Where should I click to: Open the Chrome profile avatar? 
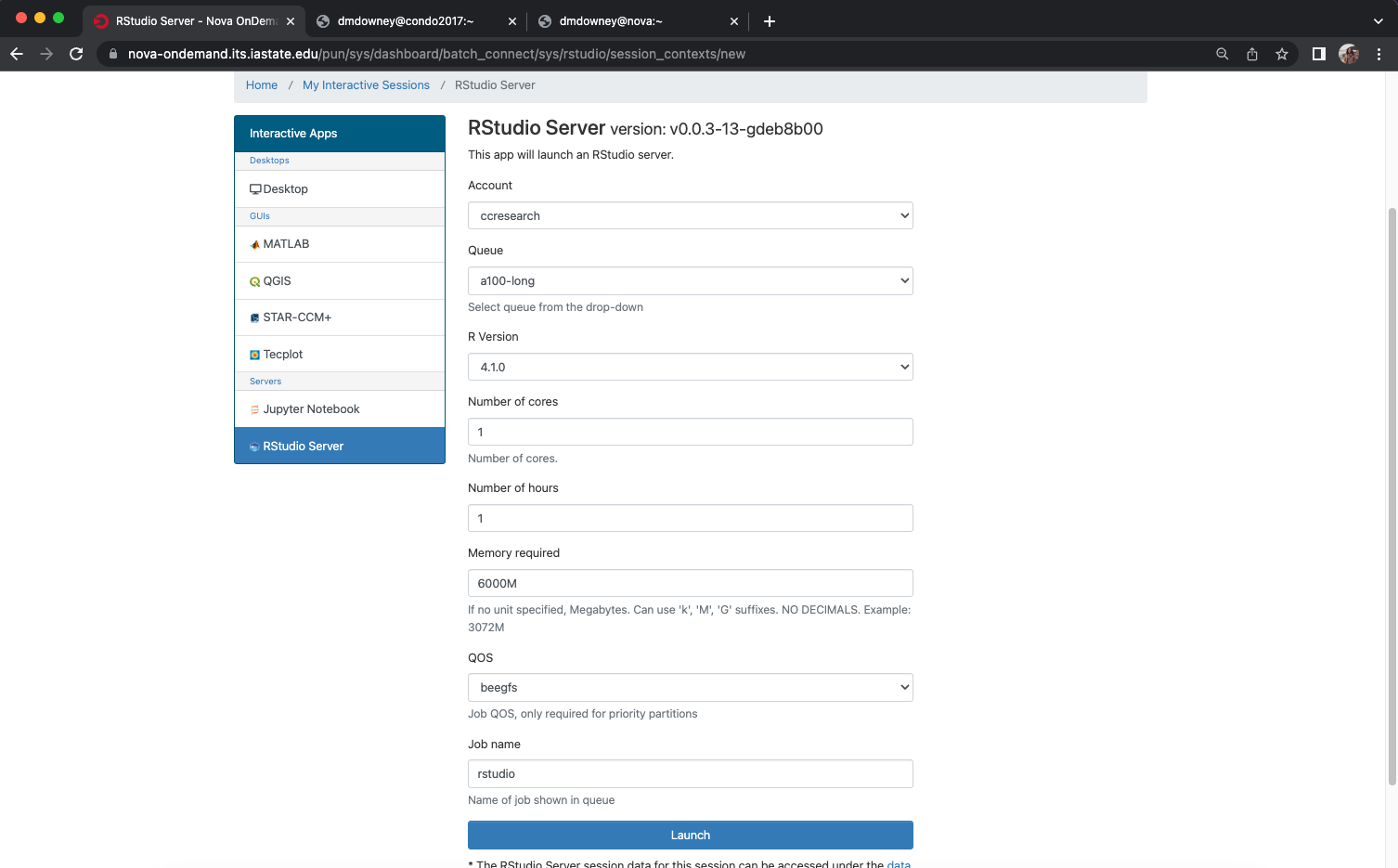pyautogui.click(x=1349, y=54)
